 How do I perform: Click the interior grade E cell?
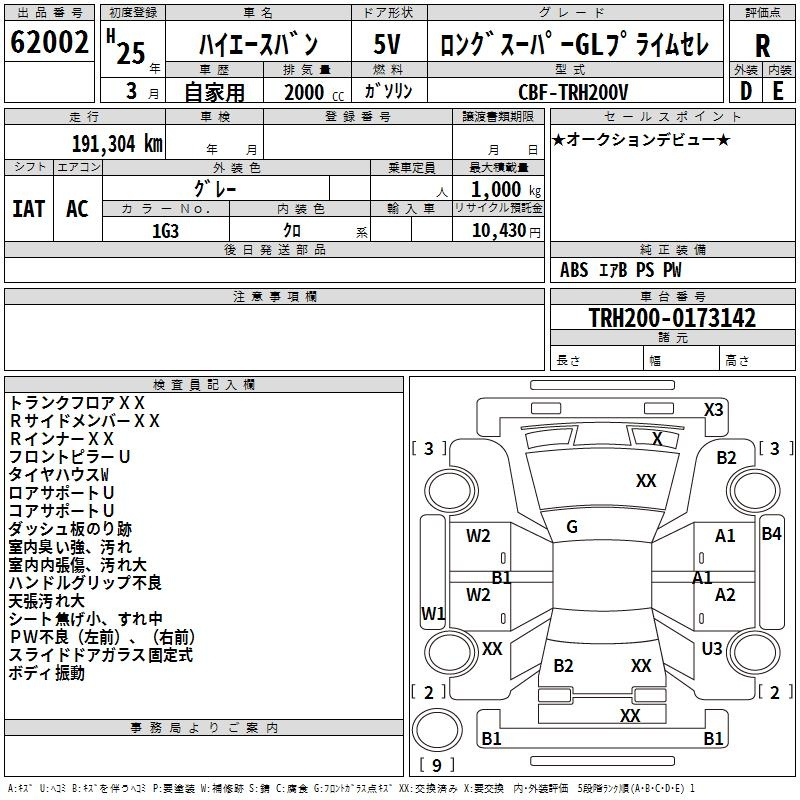pyautogui.click(x=779, y=91)
